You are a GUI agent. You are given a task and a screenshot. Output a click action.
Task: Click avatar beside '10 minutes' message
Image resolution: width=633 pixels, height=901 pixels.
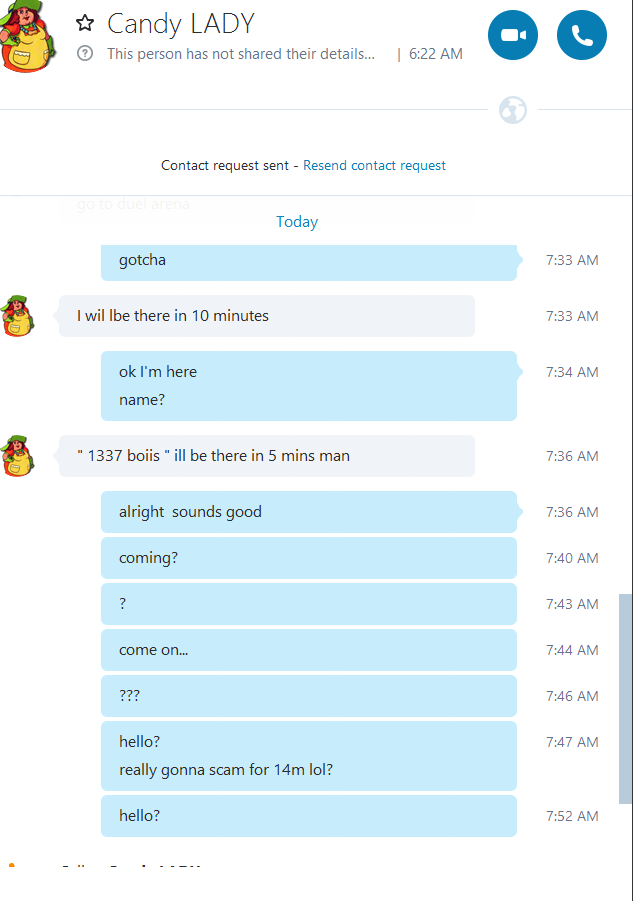click(18, 315)
